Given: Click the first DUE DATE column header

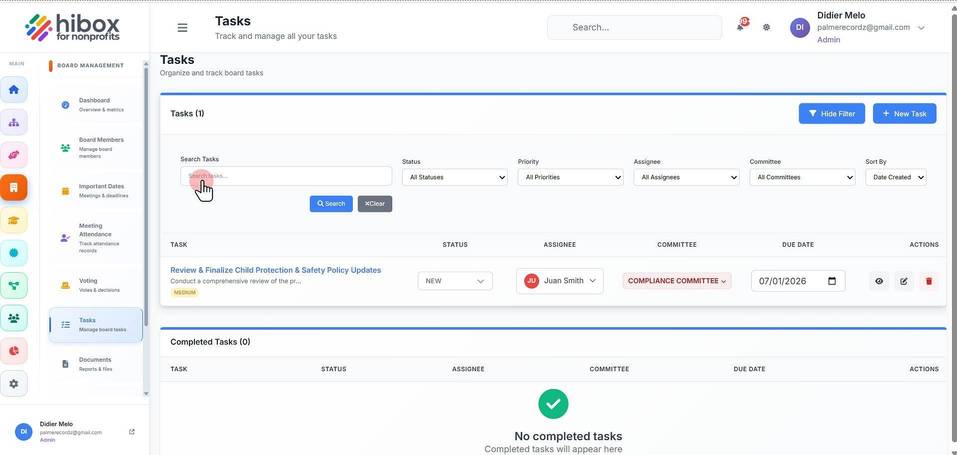Looking at the screenshot, I should click(x=798, y=244).
